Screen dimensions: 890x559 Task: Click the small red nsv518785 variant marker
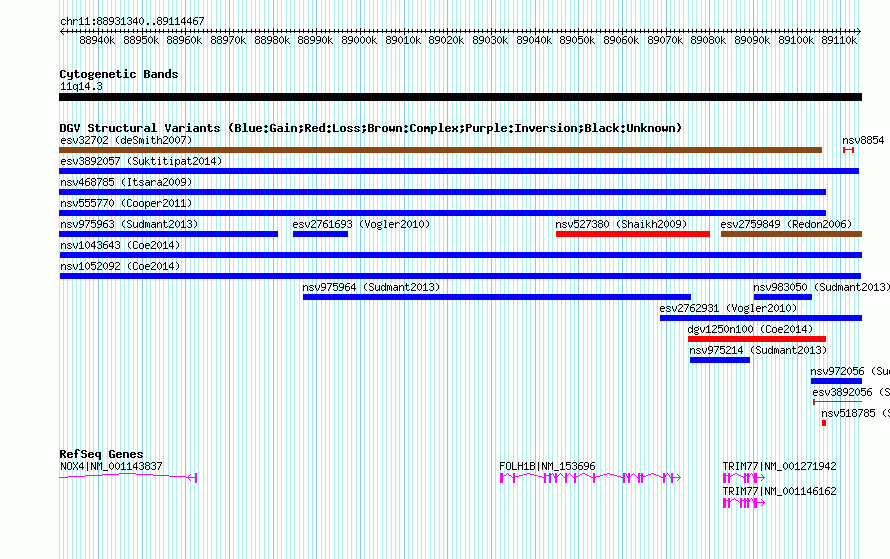824,423
